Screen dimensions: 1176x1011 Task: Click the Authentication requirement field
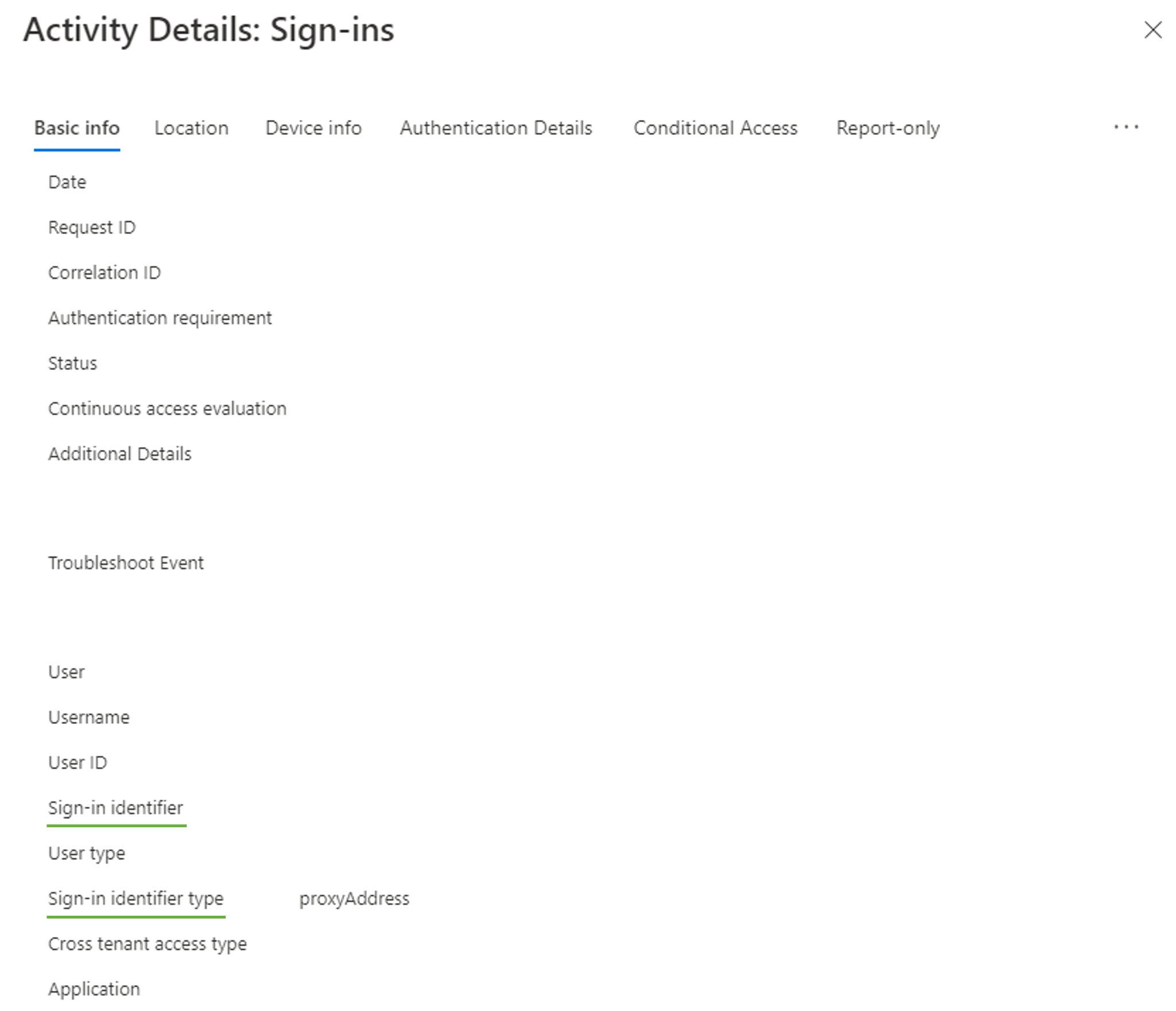pos(160,318)
